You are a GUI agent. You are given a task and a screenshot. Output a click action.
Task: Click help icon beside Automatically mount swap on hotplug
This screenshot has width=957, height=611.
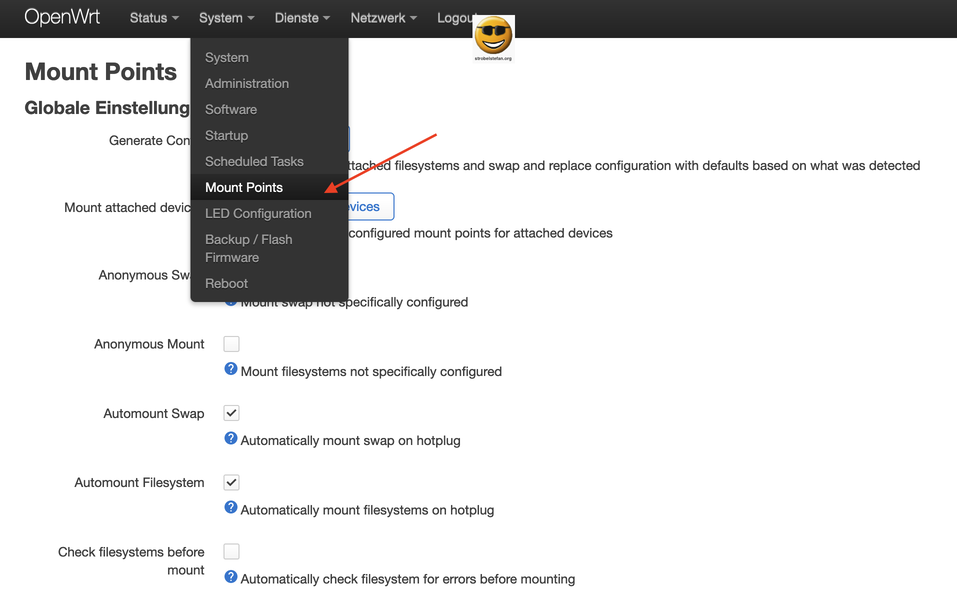click(x=231, y=438)
